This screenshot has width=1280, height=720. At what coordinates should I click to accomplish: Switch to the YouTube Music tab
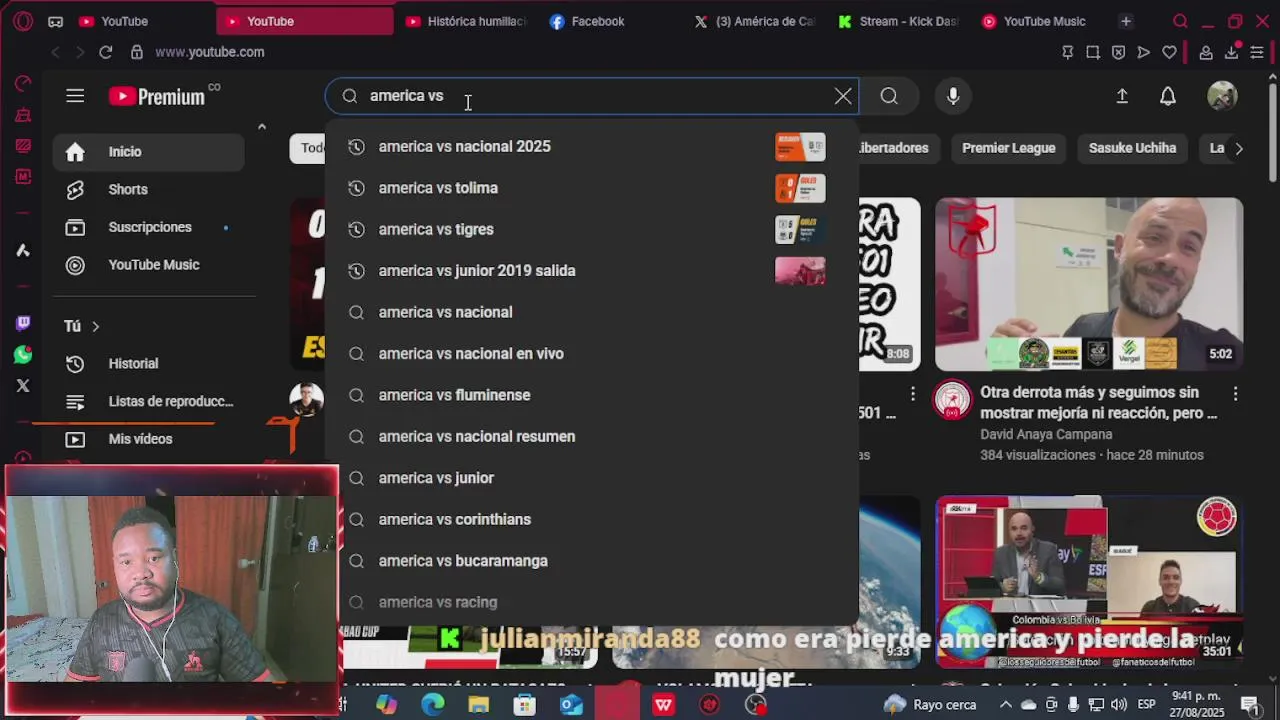(1034, 21)
